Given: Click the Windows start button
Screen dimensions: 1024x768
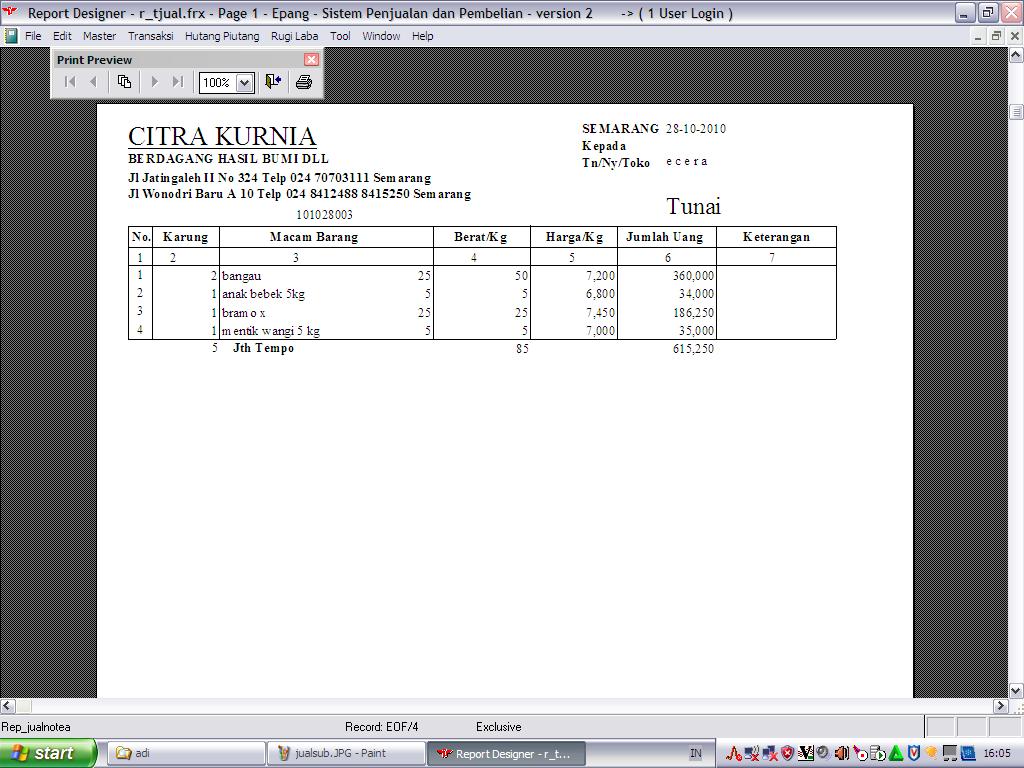Looking at the screenshot, I should pos(48,753).
